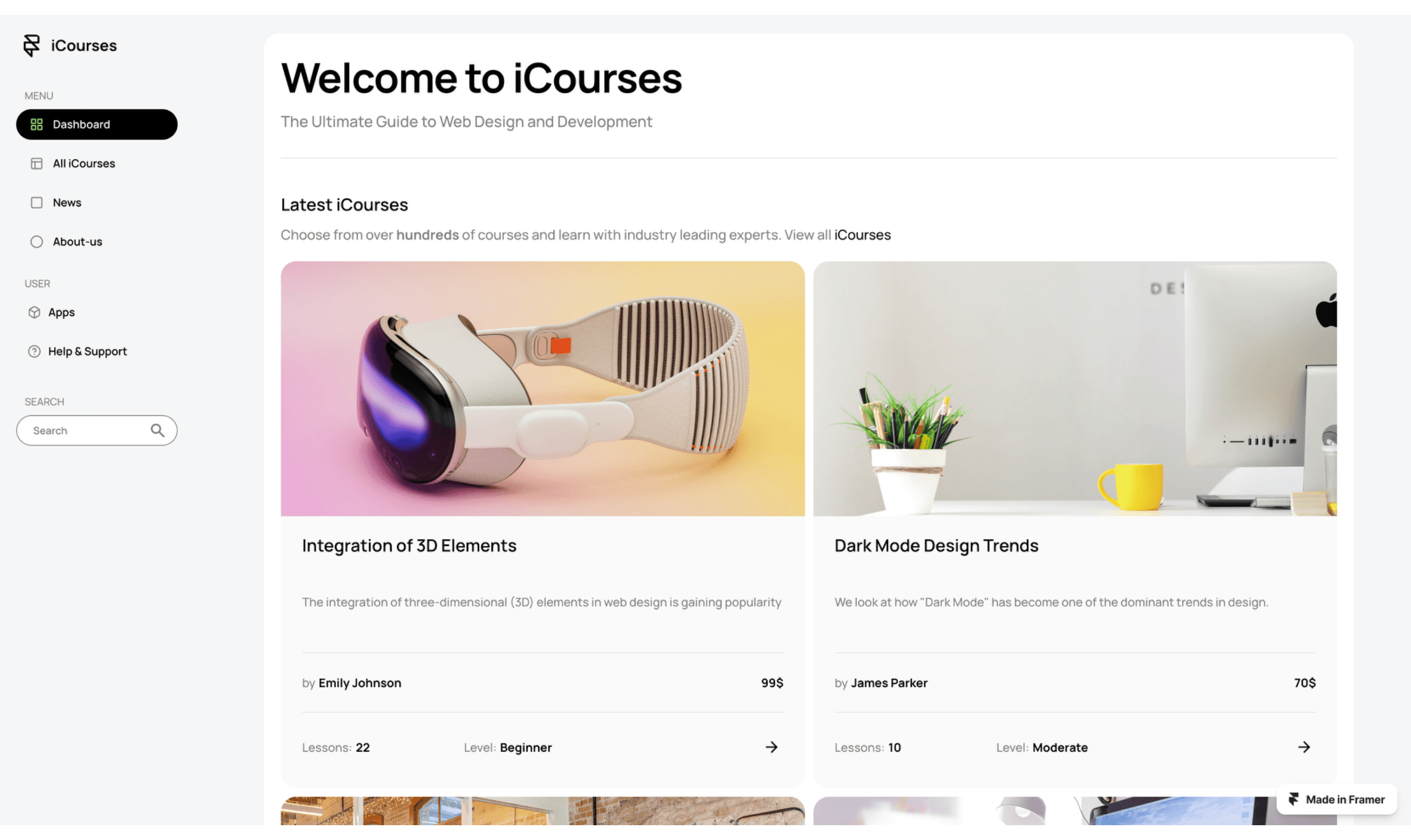The width and height of the screenshot is (1411, 840).
Task: Click the Made in Framer badge
Action: click(x=1337, y=799)
